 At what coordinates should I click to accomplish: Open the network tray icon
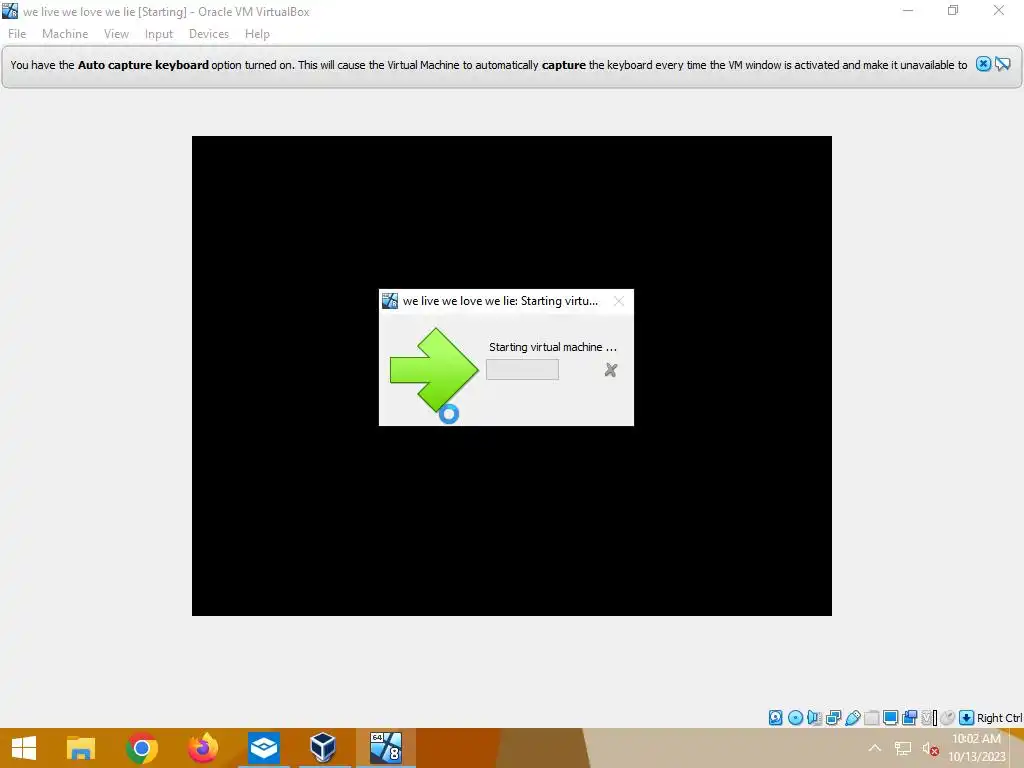point(903,748)
